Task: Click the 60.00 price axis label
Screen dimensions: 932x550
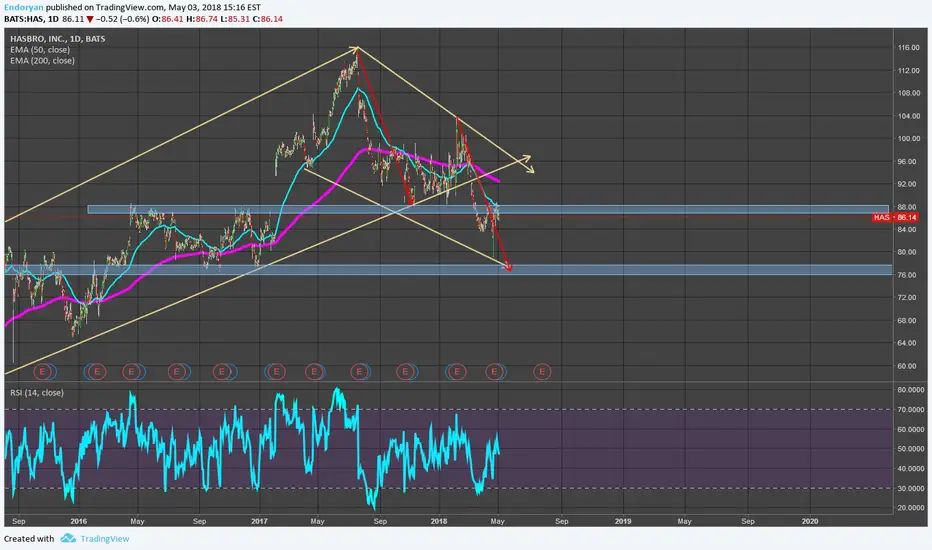Action: click(x=906, y=366)
